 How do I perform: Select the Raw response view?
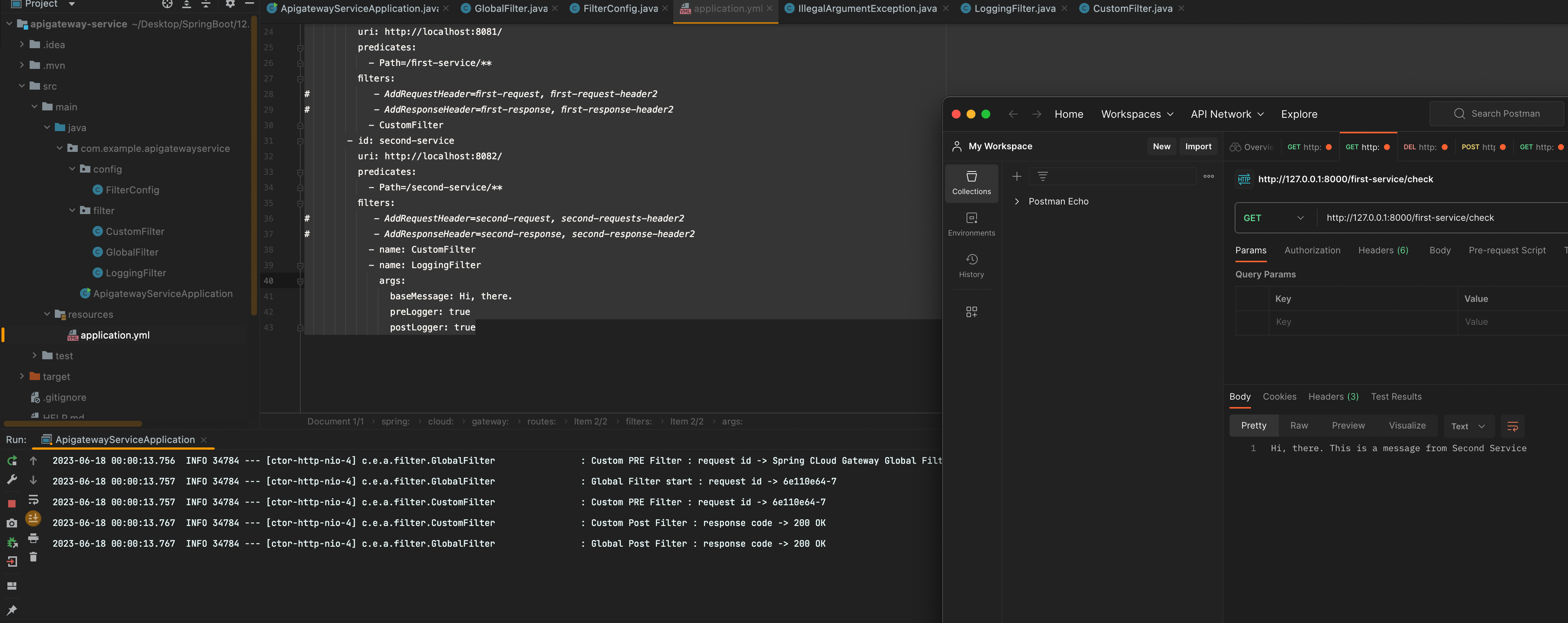click(1298, 426)
